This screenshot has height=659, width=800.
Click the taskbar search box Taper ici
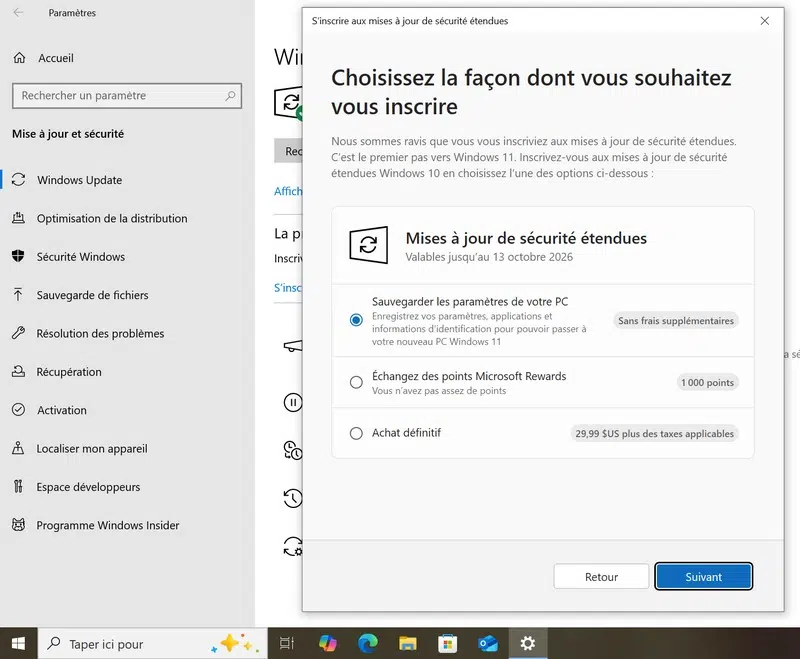[x=152, y=644]
